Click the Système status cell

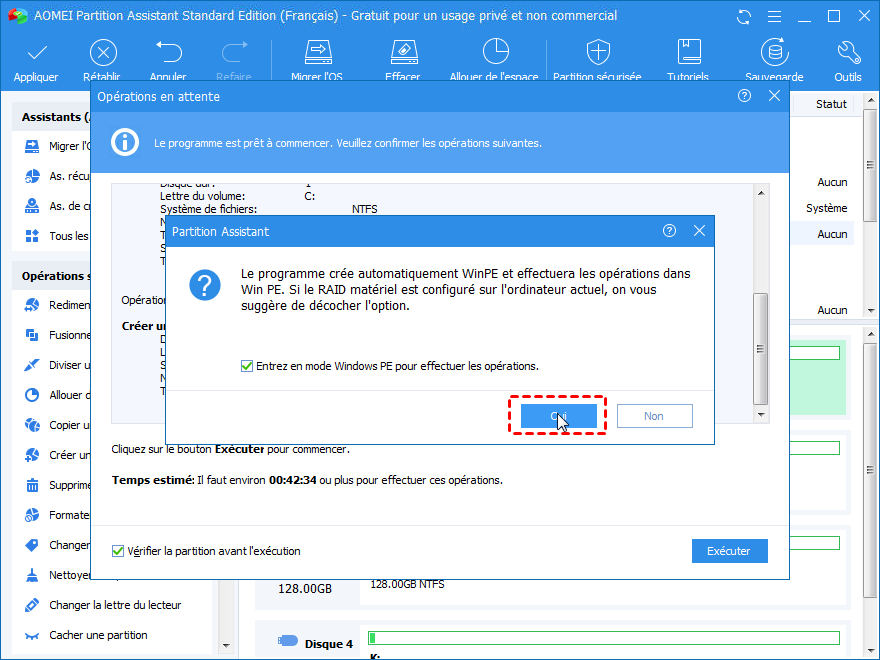(x=827, y=208)
